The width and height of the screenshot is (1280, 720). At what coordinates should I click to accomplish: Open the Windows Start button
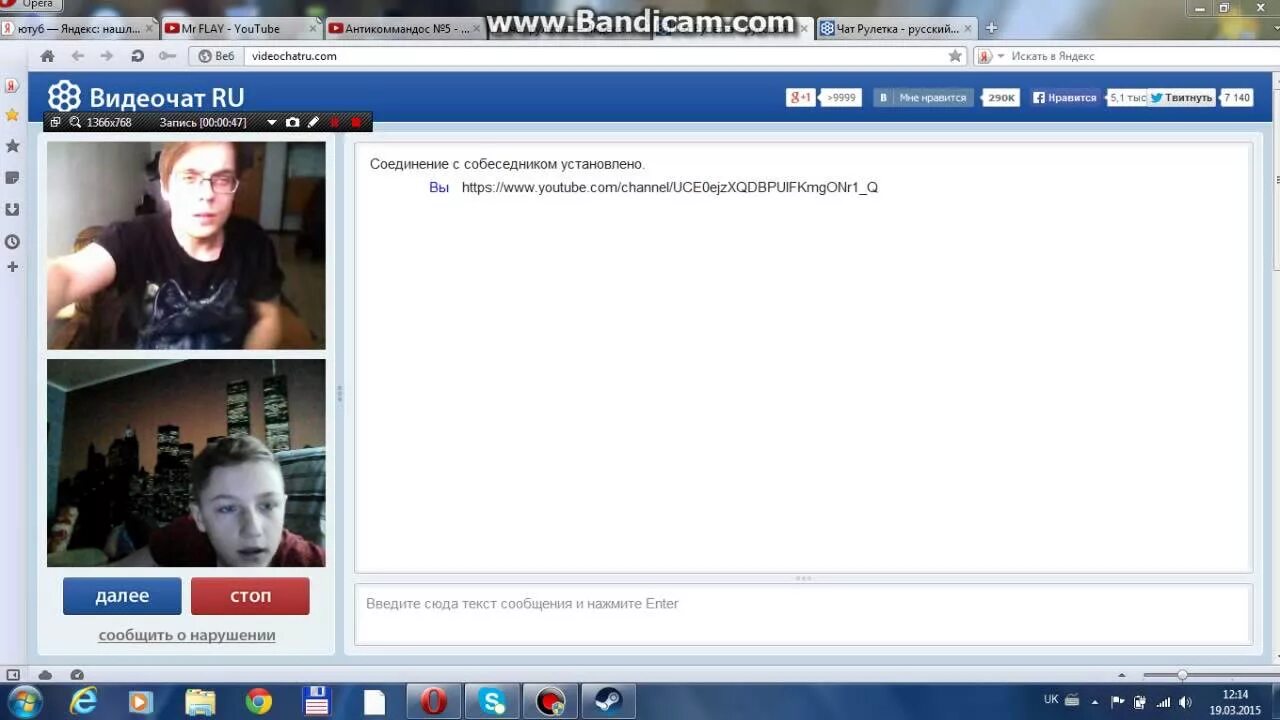point(25,701)
